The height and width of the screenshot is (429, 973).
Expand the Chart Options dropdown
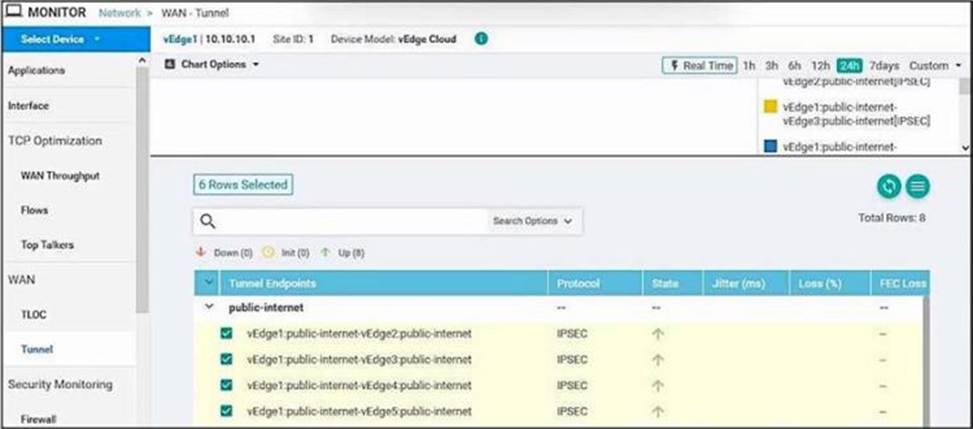coord(212,65)
